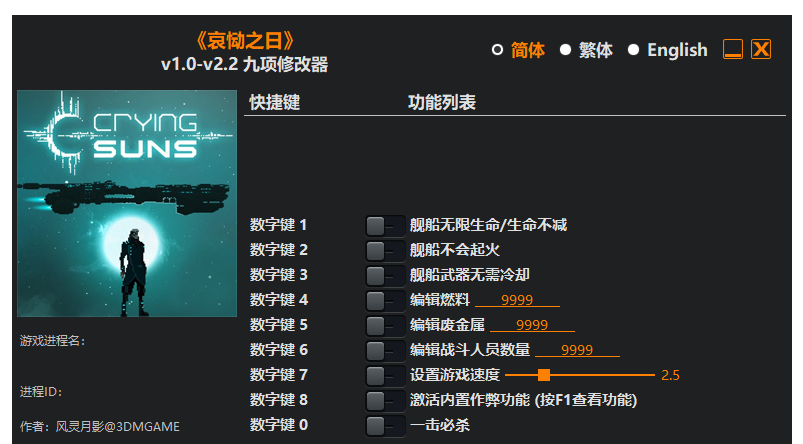Image resolution: width=803 pixels, height=444 pixels.
Task: Click the 进程ID label
Action: [41, 392]
